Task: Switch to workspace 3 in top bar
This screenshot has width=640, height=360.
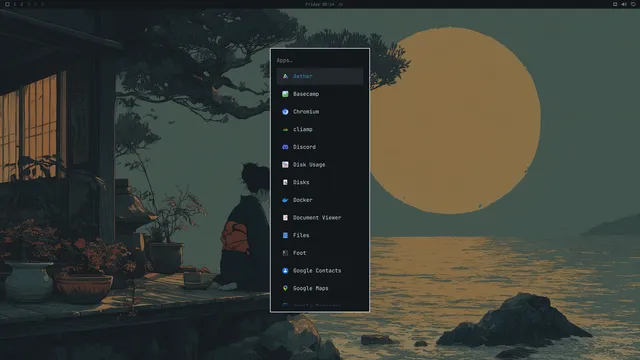Action: point(29,4)
